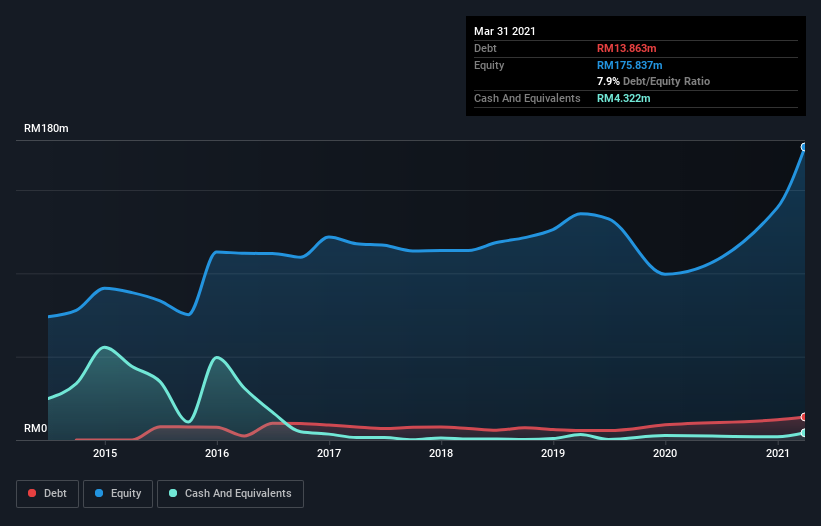Image resolution: width=821 pixels, height=526 pixels.
Task: Click the Mar 31 2021 tooltip date
Action: [505, 31]
